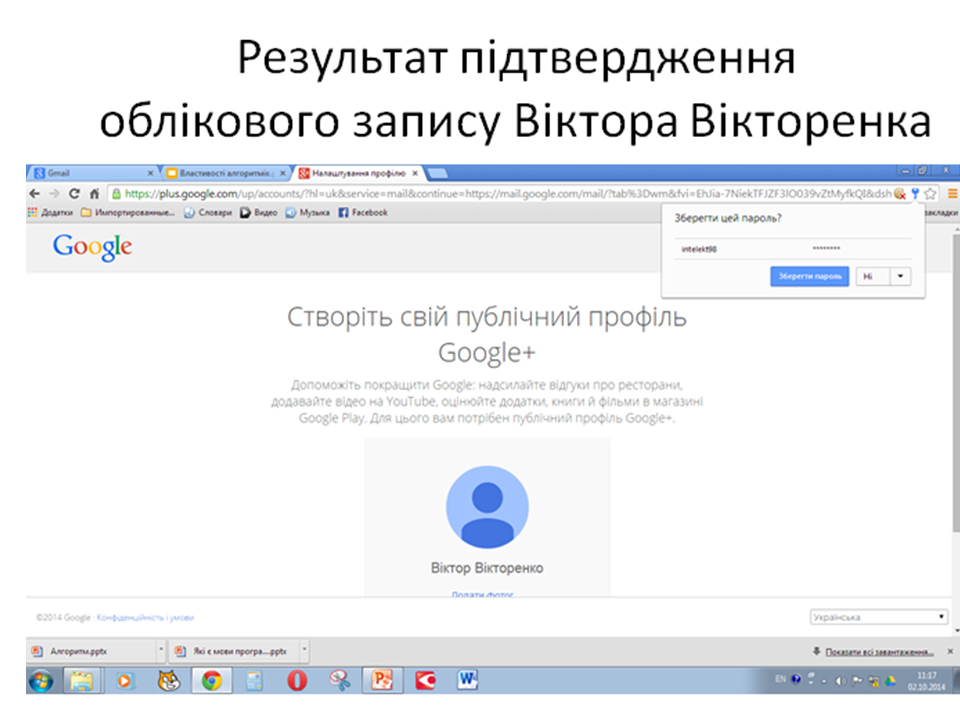Close the Налаштування профілю tab
This screenshot has width=960, height=720.
point(414,173)
